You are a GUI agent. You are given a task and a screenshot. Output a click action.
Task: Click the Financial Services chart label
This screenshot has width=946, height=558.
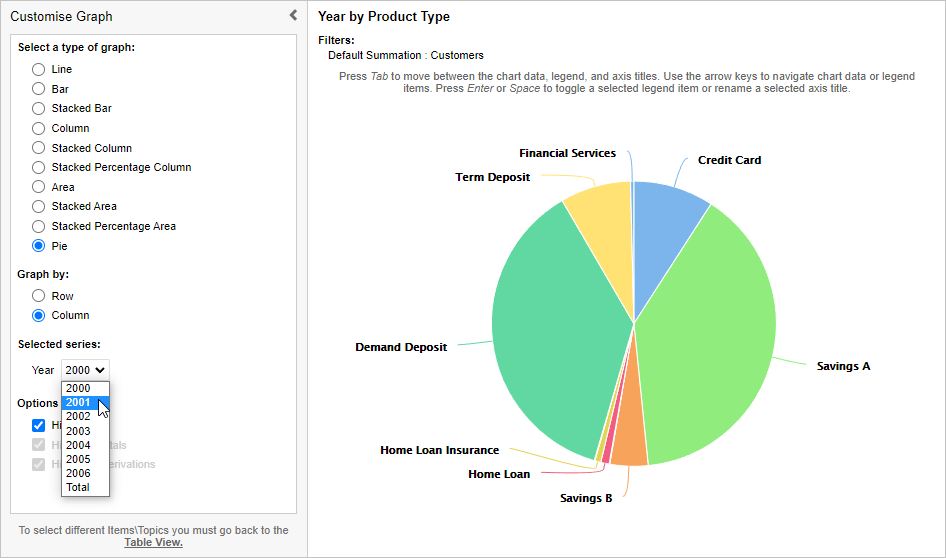(567, 153)
